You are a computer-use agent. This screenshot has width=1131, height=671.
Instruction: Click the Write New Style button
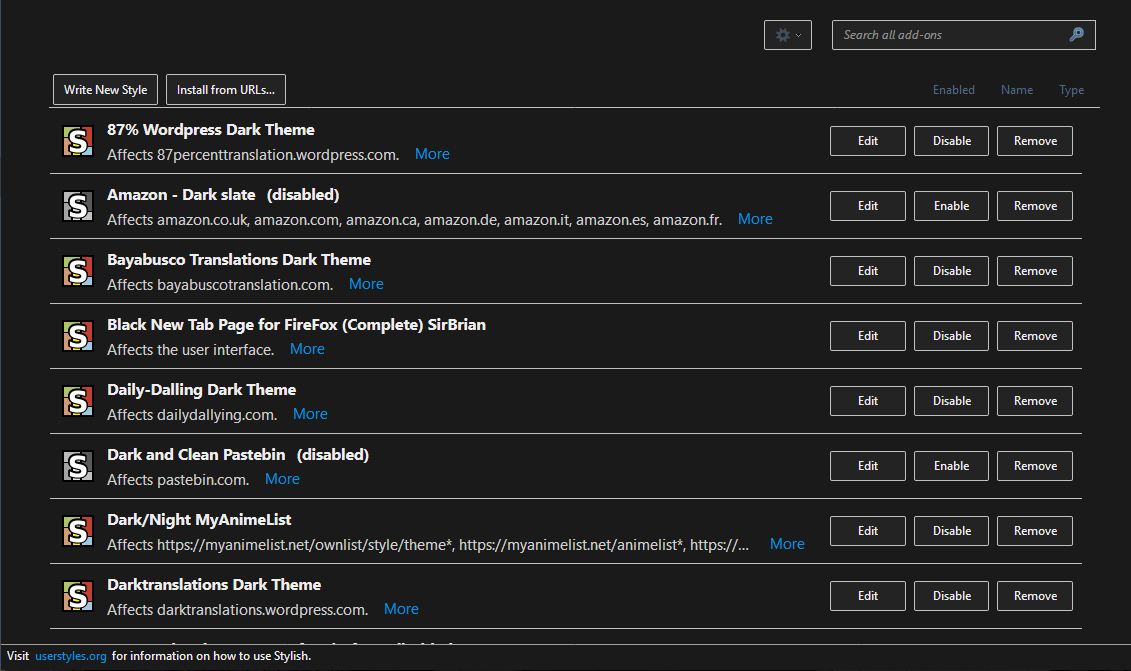(x=105, y=89)
